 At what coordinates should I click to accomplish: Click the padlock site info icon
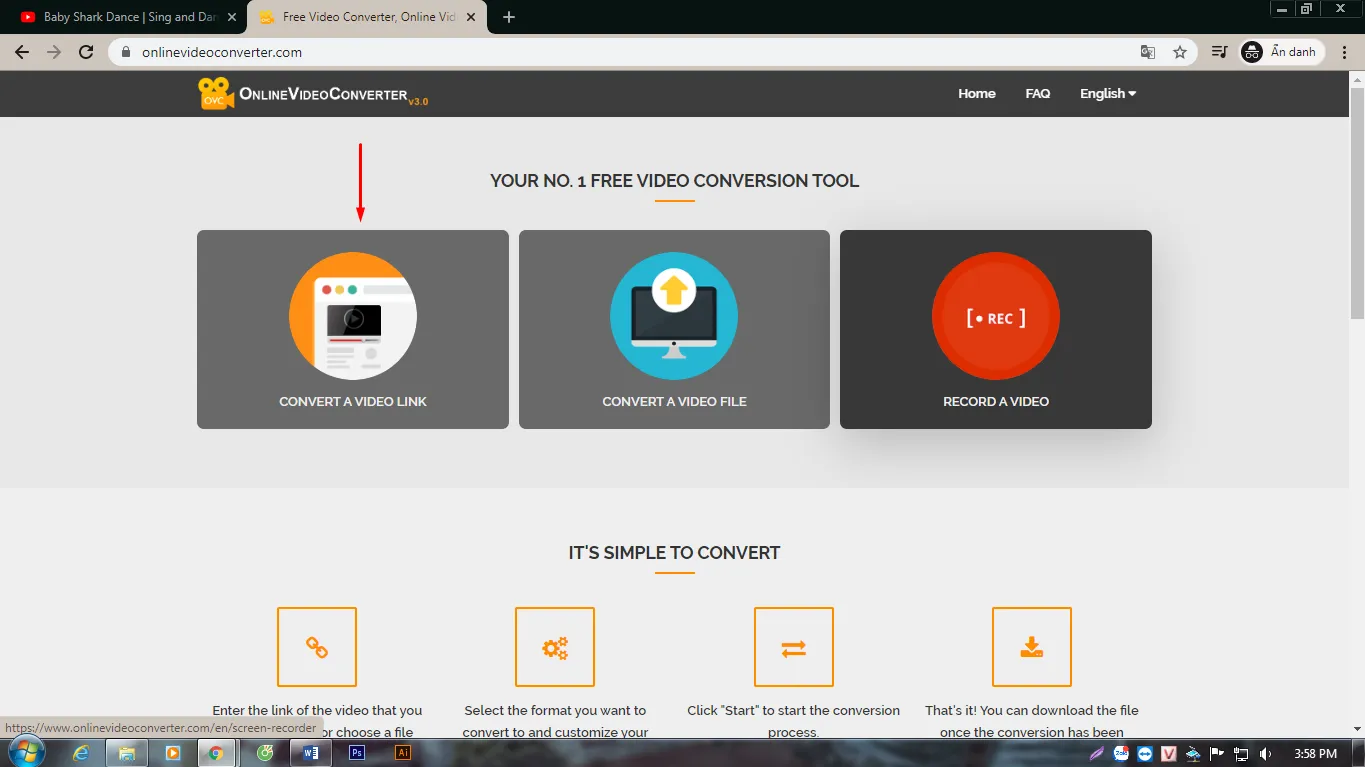126,52
